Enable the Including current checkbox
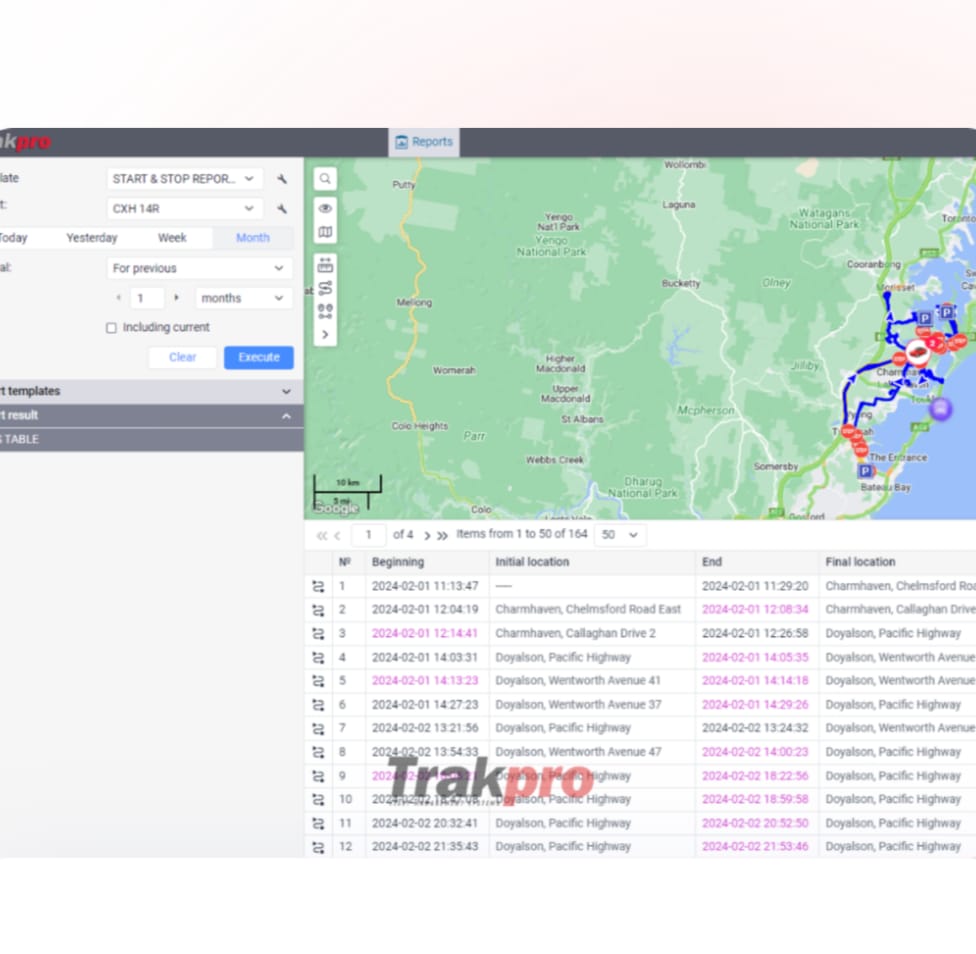 111,327
